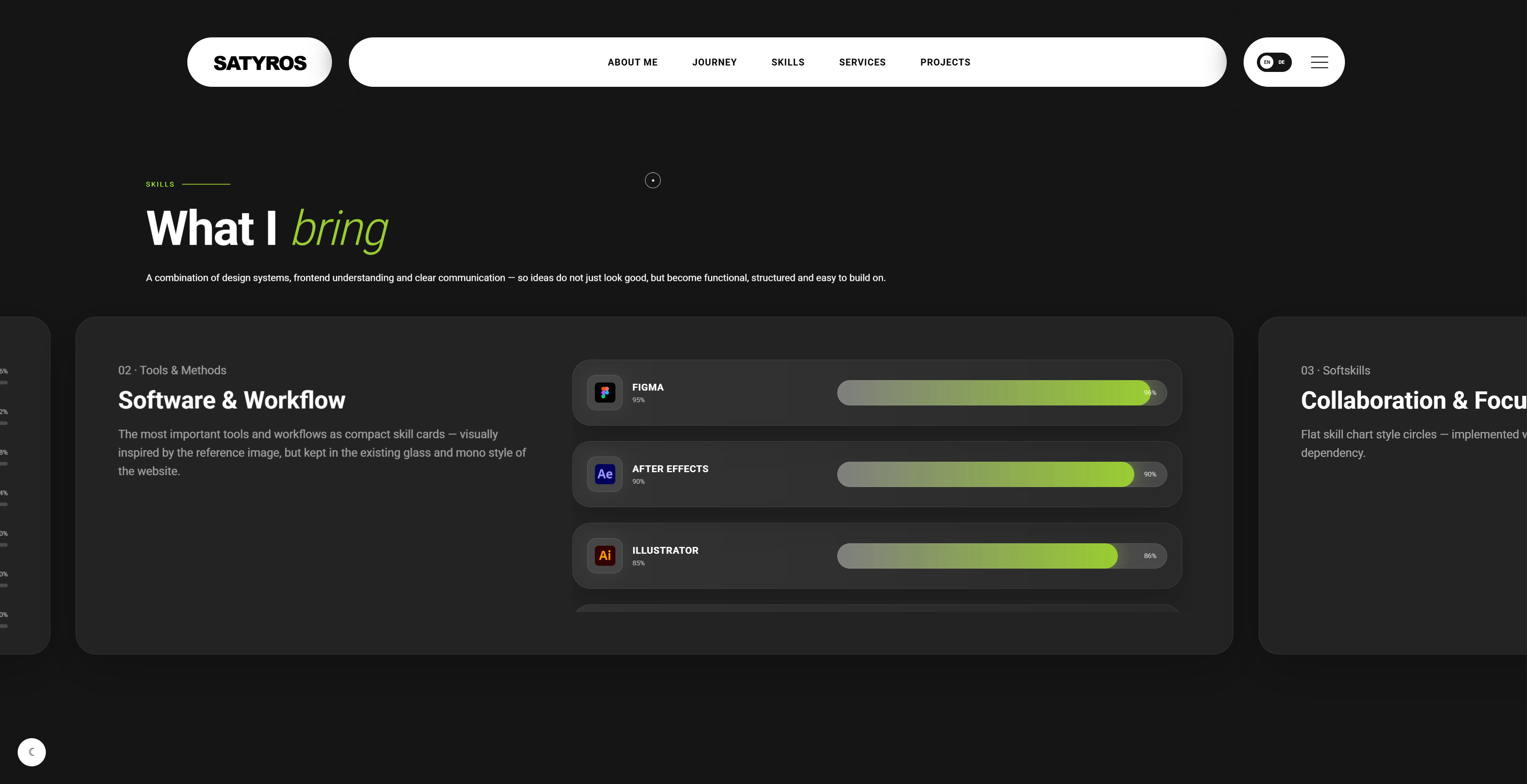
Task: Click the After Effects app icon
Action: click(x=605, y=474)
